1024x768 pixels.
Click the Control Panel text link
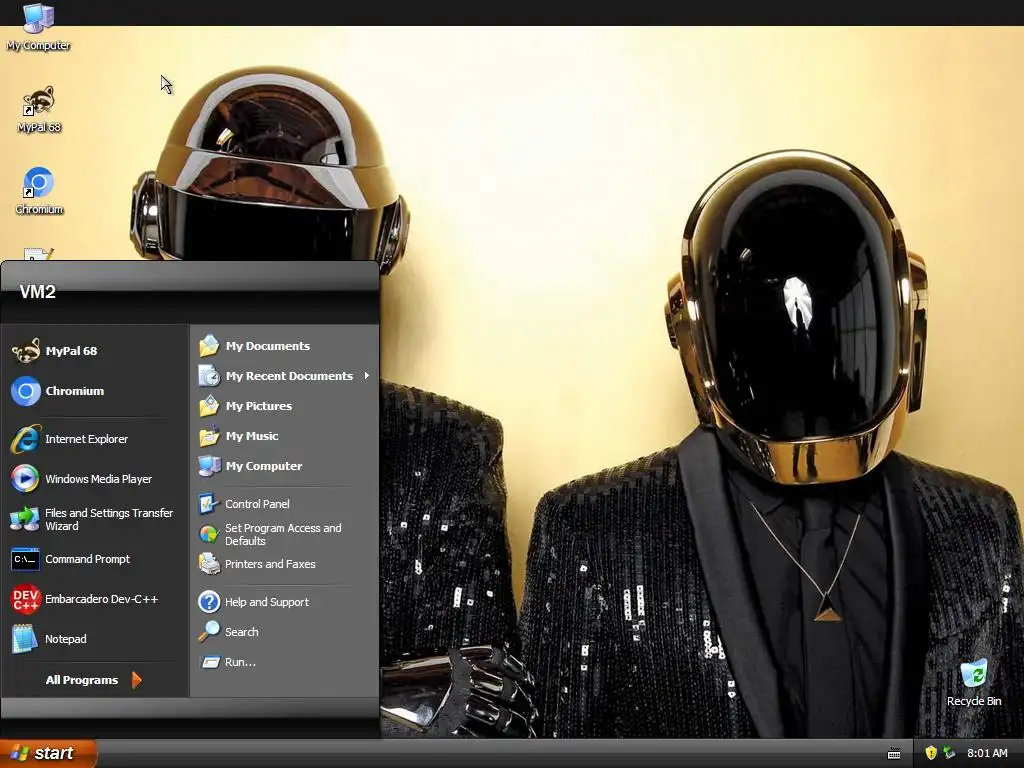click(257, 504)
